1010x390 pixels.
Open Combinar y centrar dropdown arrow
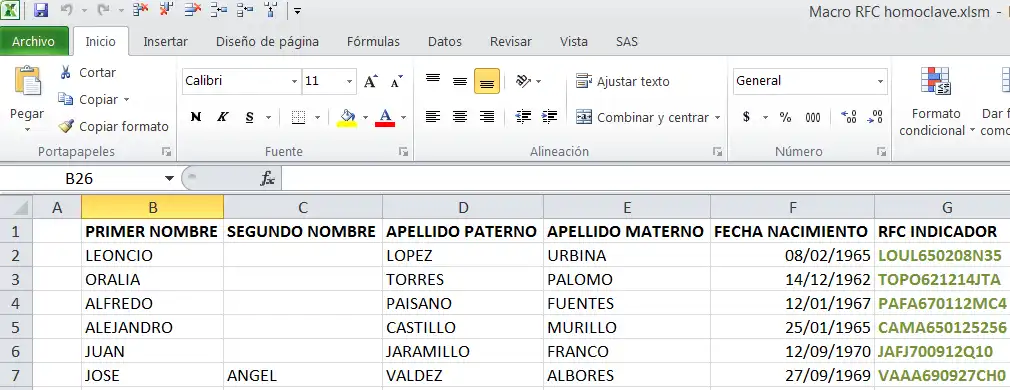[717, 118]
